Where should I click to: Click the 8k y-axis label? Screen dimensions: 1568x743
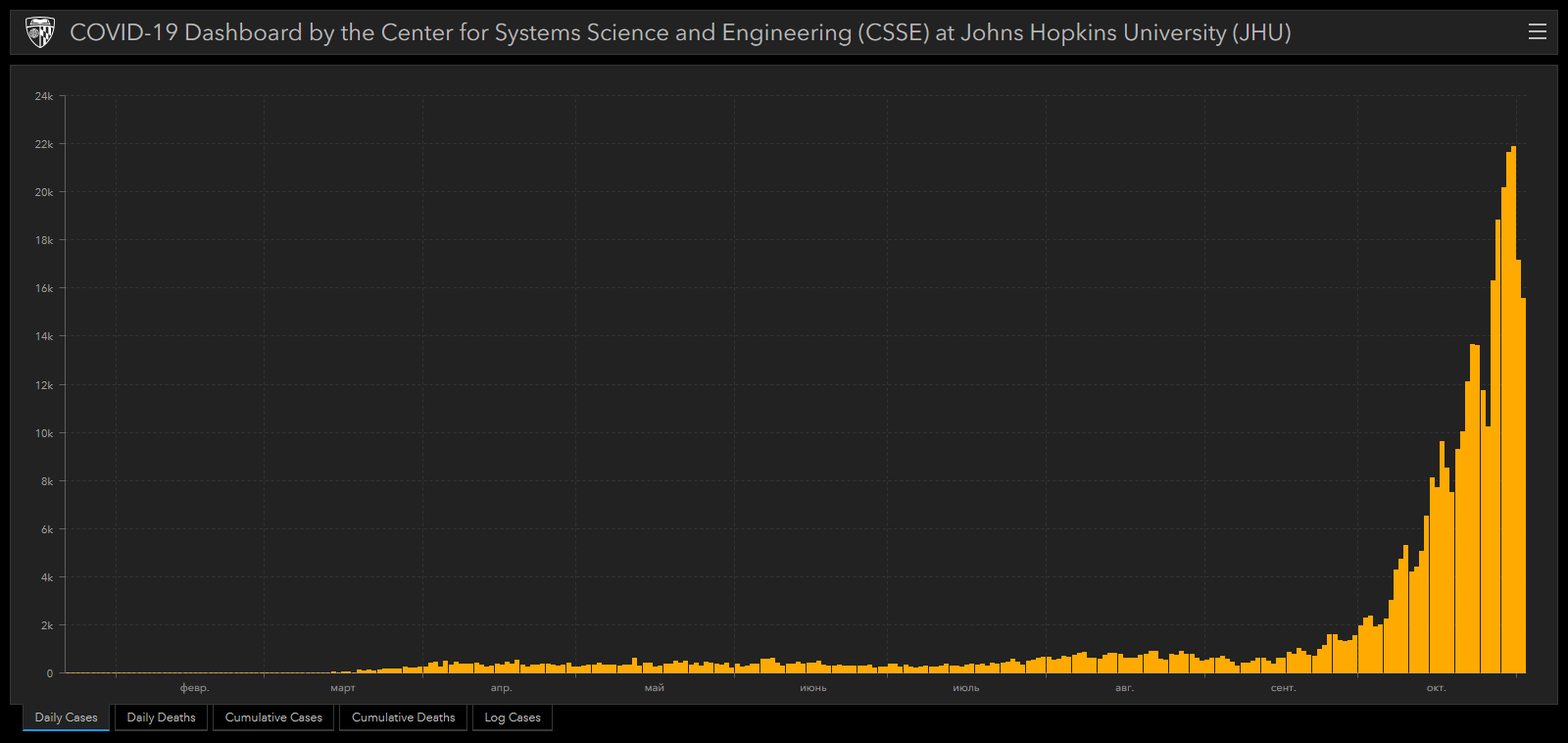coord(47,481)
